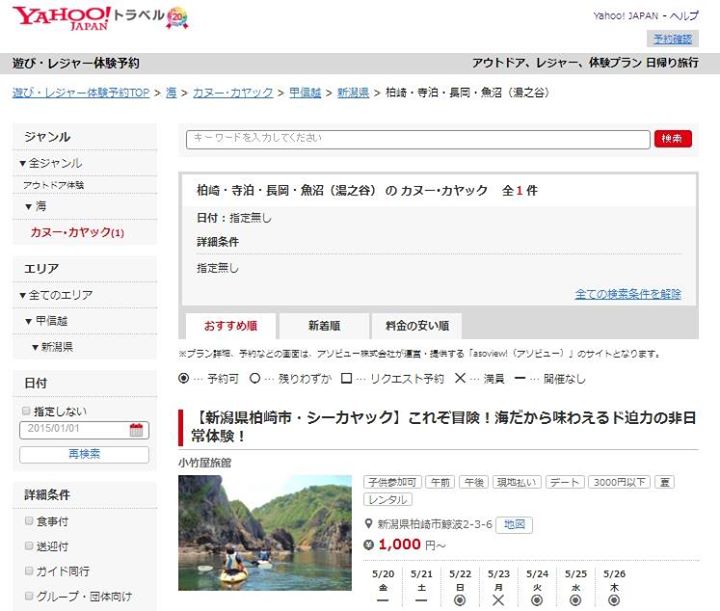Click the map pin icon beside address
The height and width of the screenshot is (611, 720).
pos(368,524)
